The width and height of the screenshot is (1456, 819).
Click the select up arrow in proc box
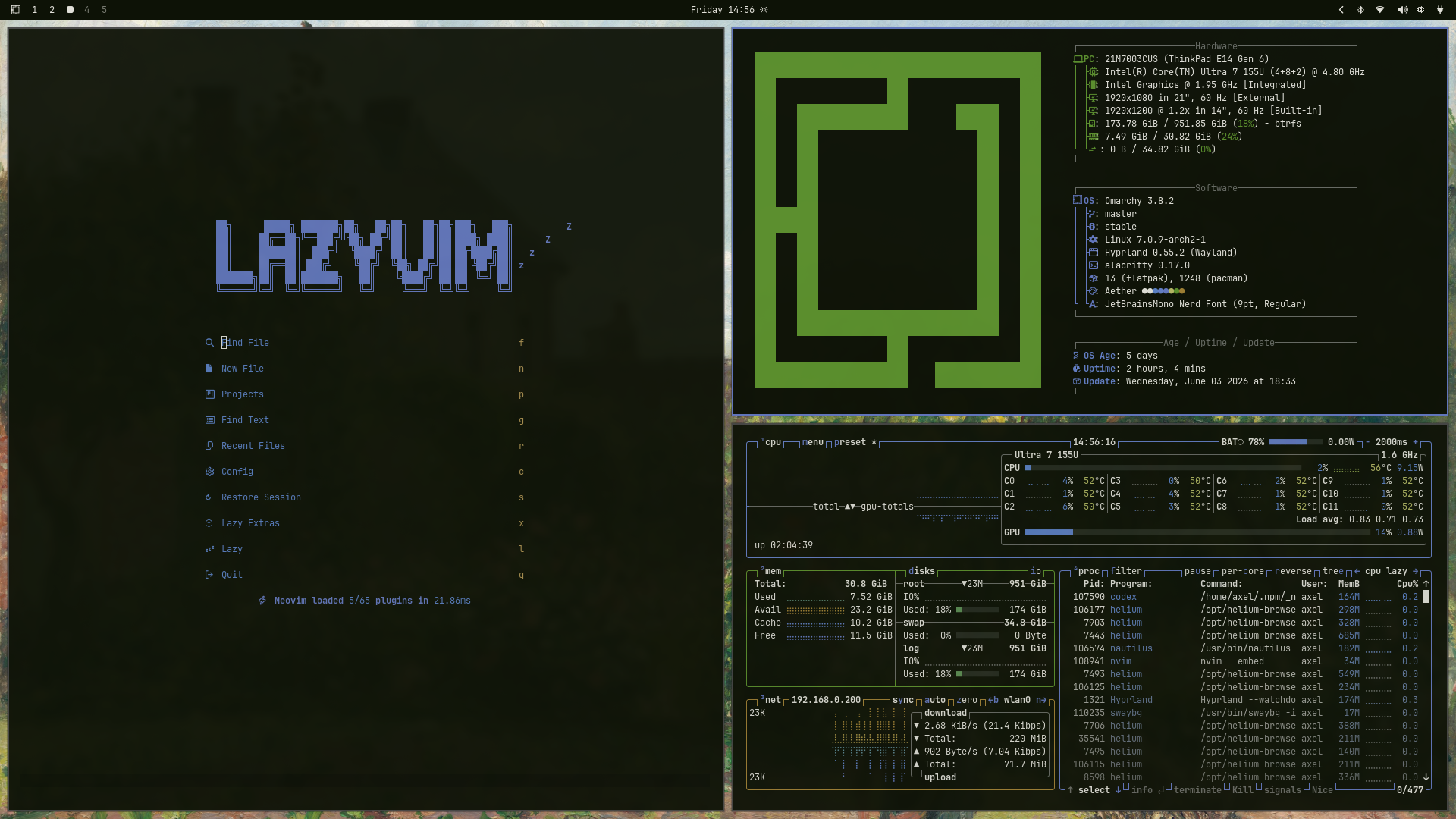1070,790
